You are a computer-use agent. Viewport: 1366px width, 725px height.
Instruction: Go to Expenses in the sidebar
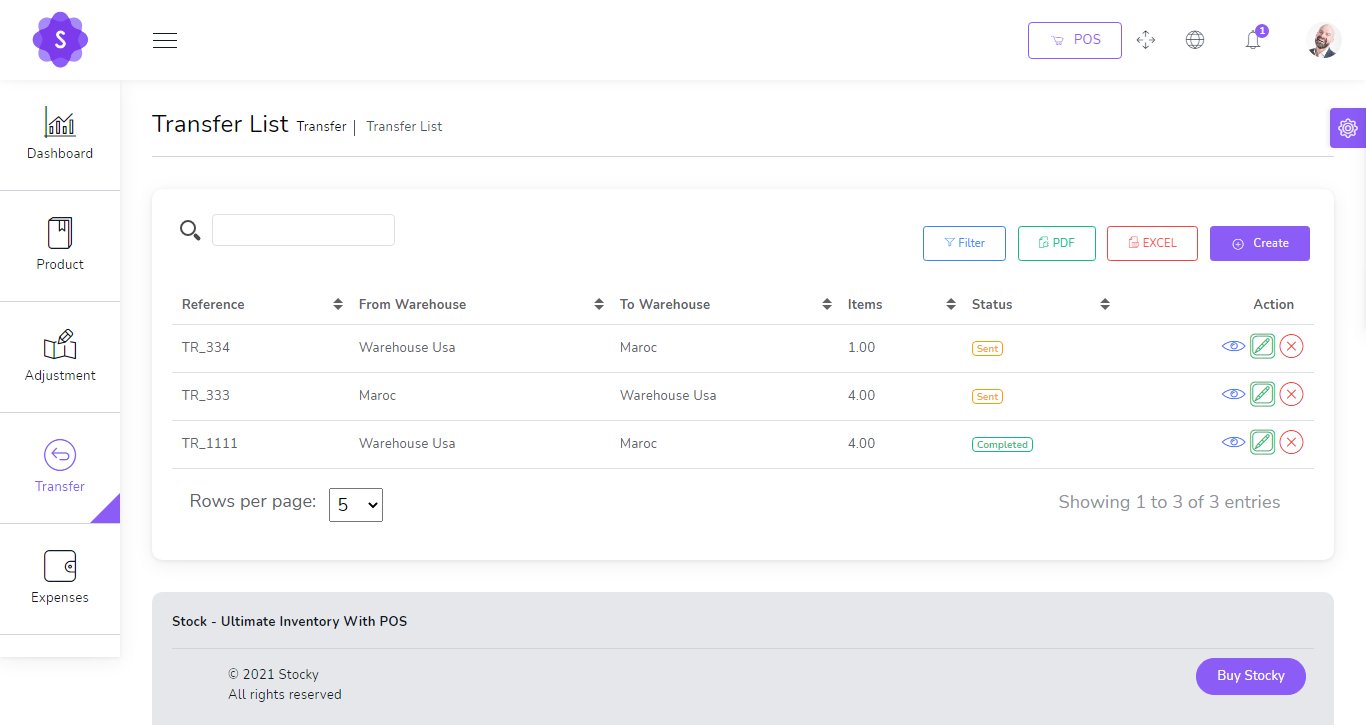click(60, 578)
